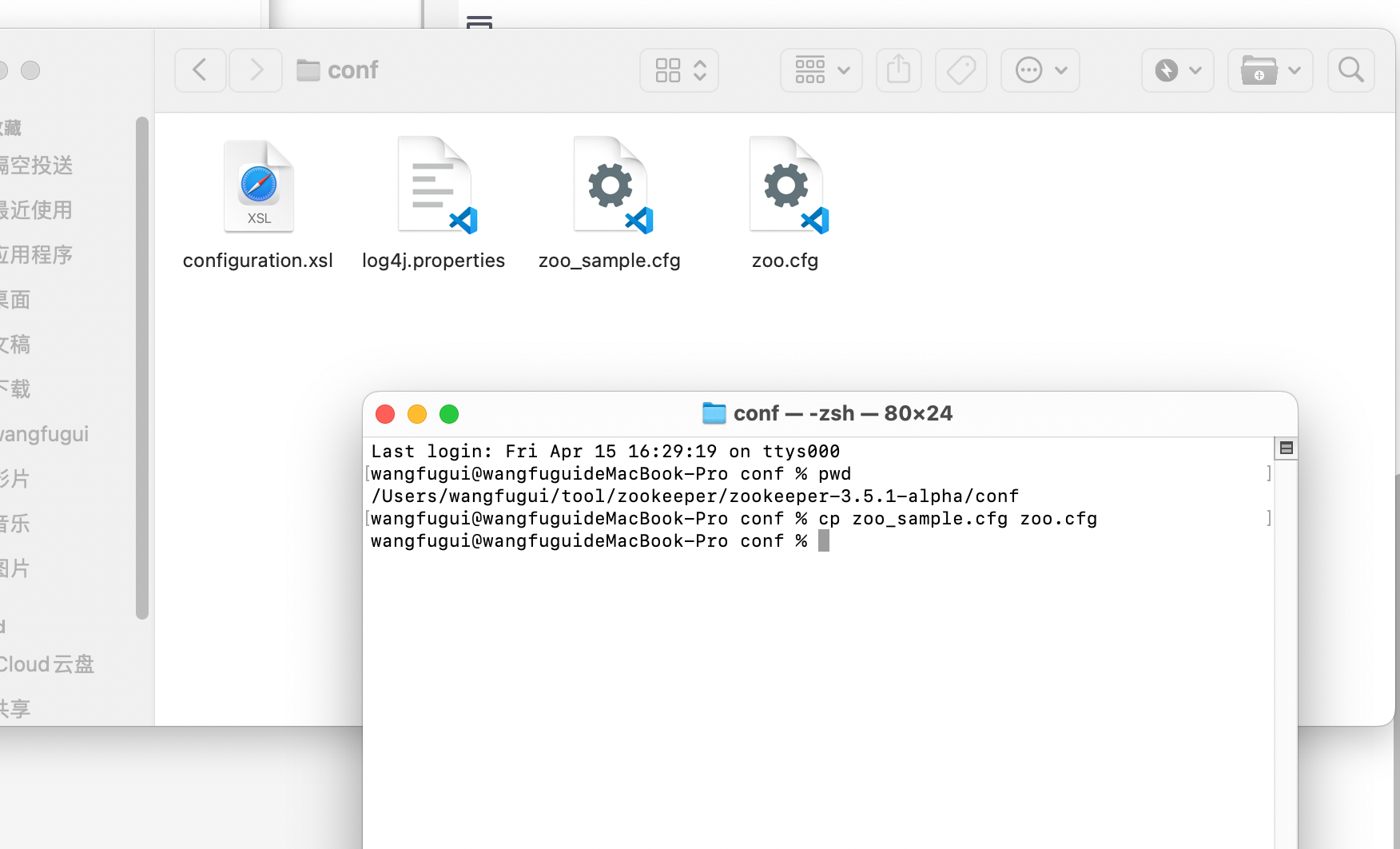Select the zoo.cfg file icon
1400x849 pixels.
[x=788, y=185]
